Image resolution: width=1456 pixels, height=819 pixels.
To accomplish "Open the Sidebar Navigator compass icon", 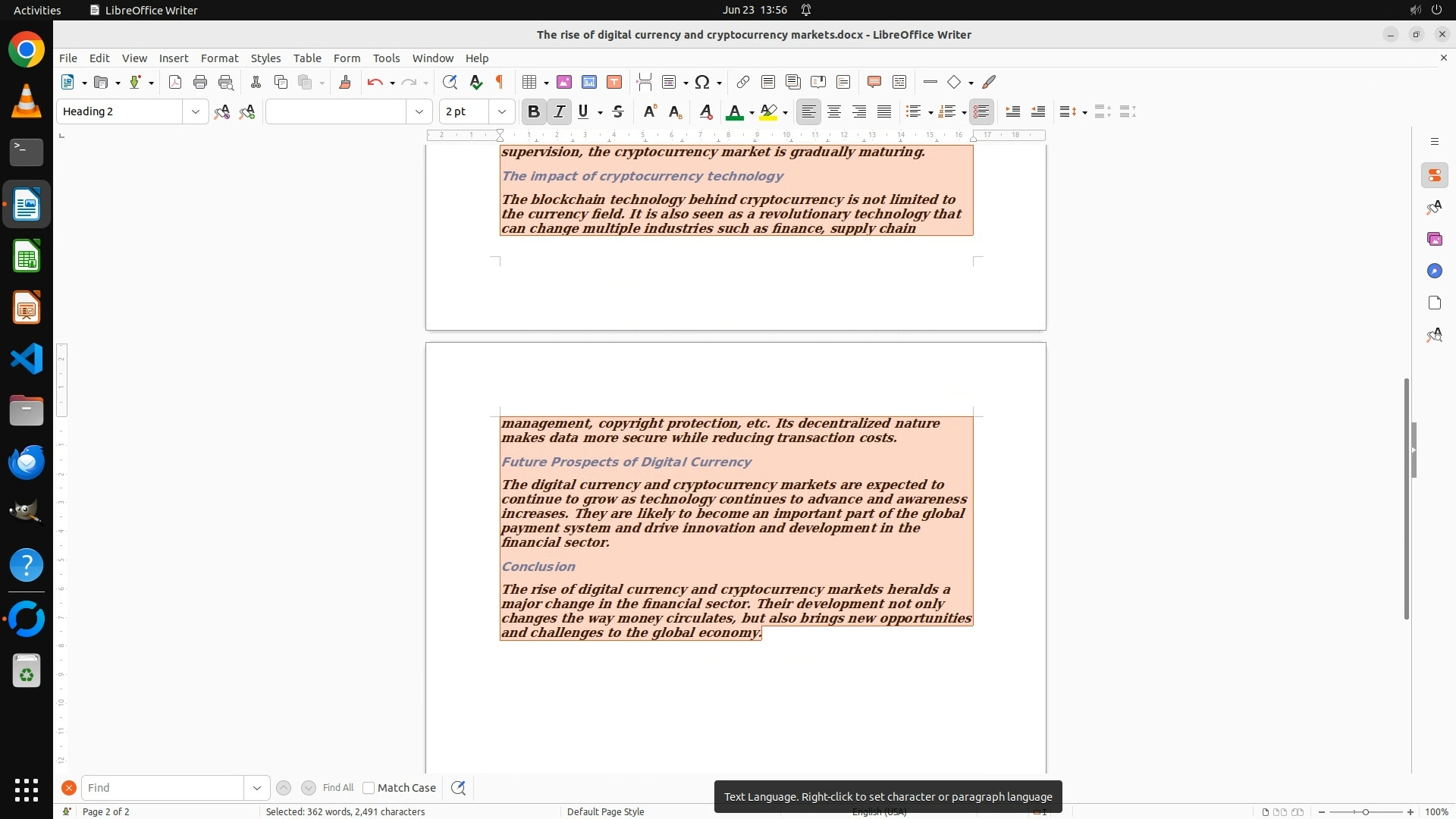I will [x=1434, y=271].
